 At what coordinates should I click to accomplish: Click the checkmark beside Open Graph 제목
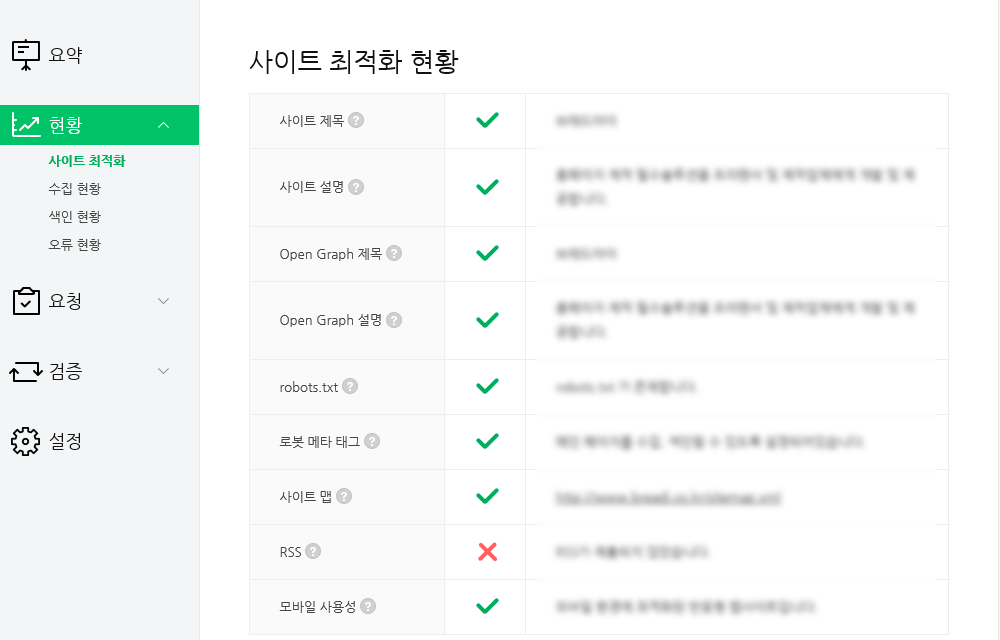click(486, 253)
